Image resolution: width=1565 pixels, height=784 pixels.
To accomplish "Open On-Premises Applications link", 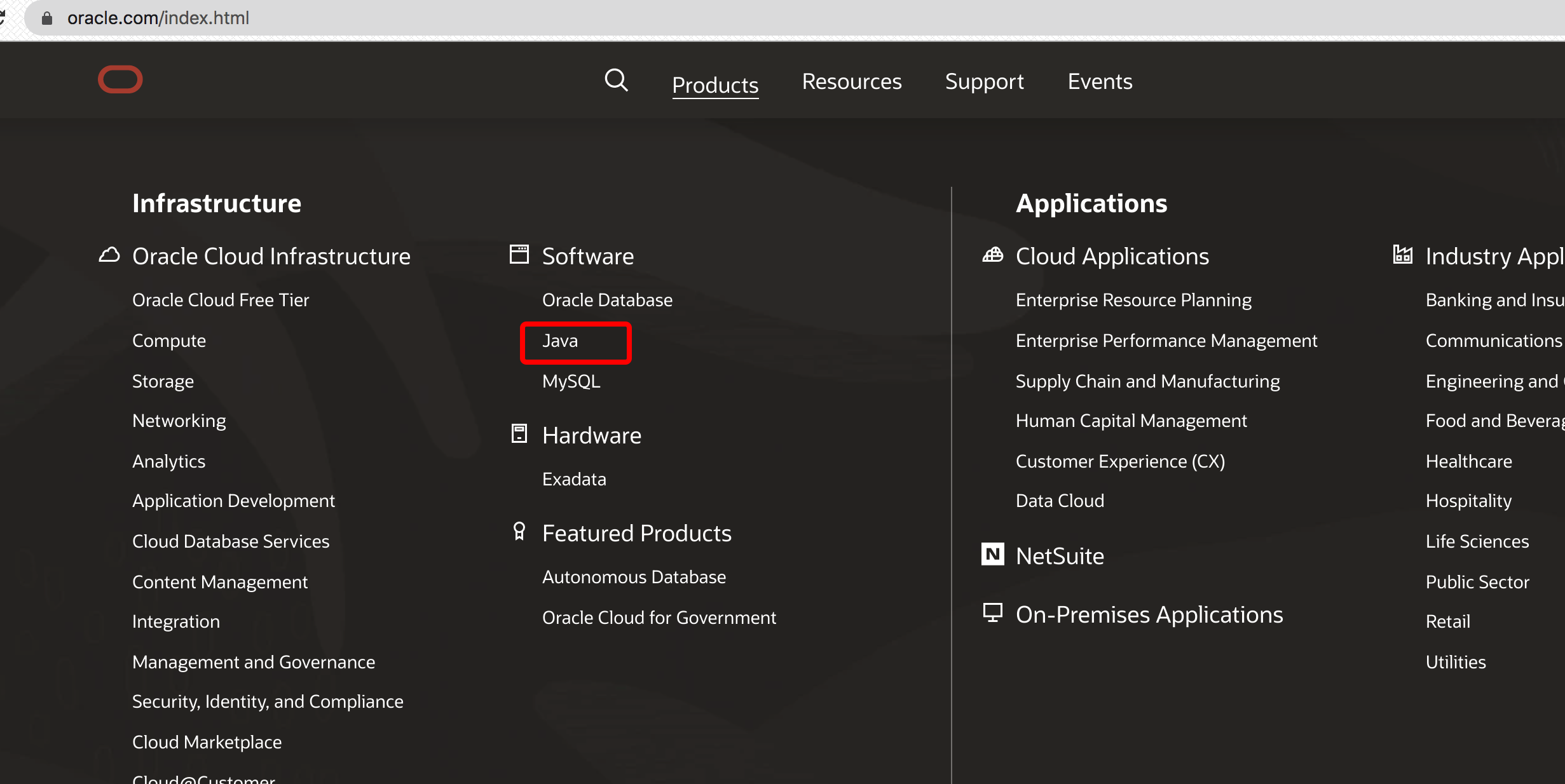I will click(x=1149, y=614).
